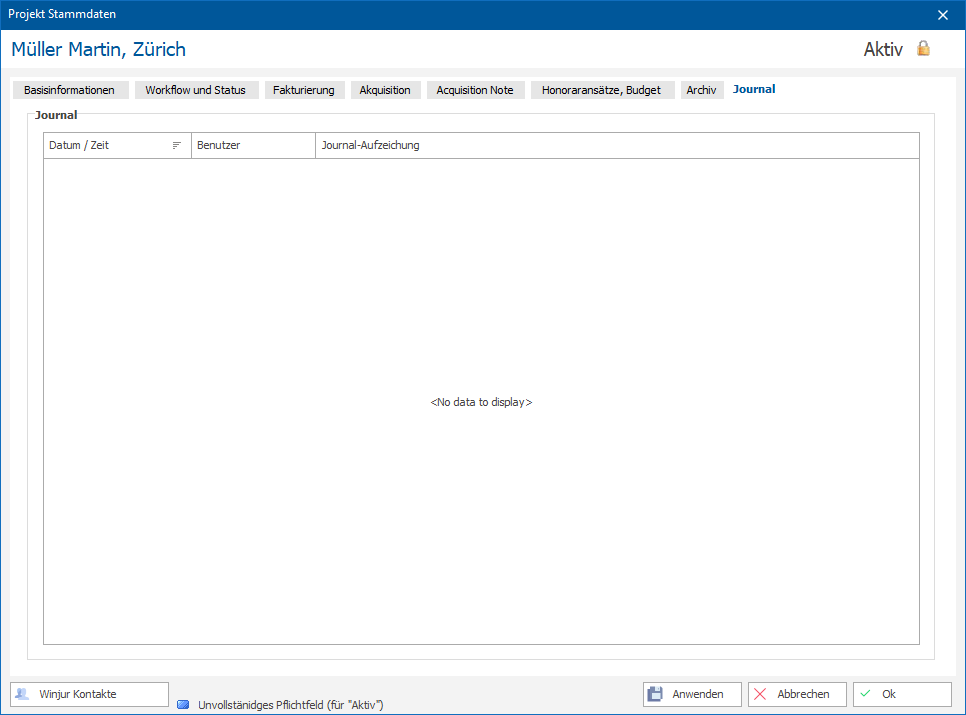Switch to Workflow und Status tab

(196, 90)
